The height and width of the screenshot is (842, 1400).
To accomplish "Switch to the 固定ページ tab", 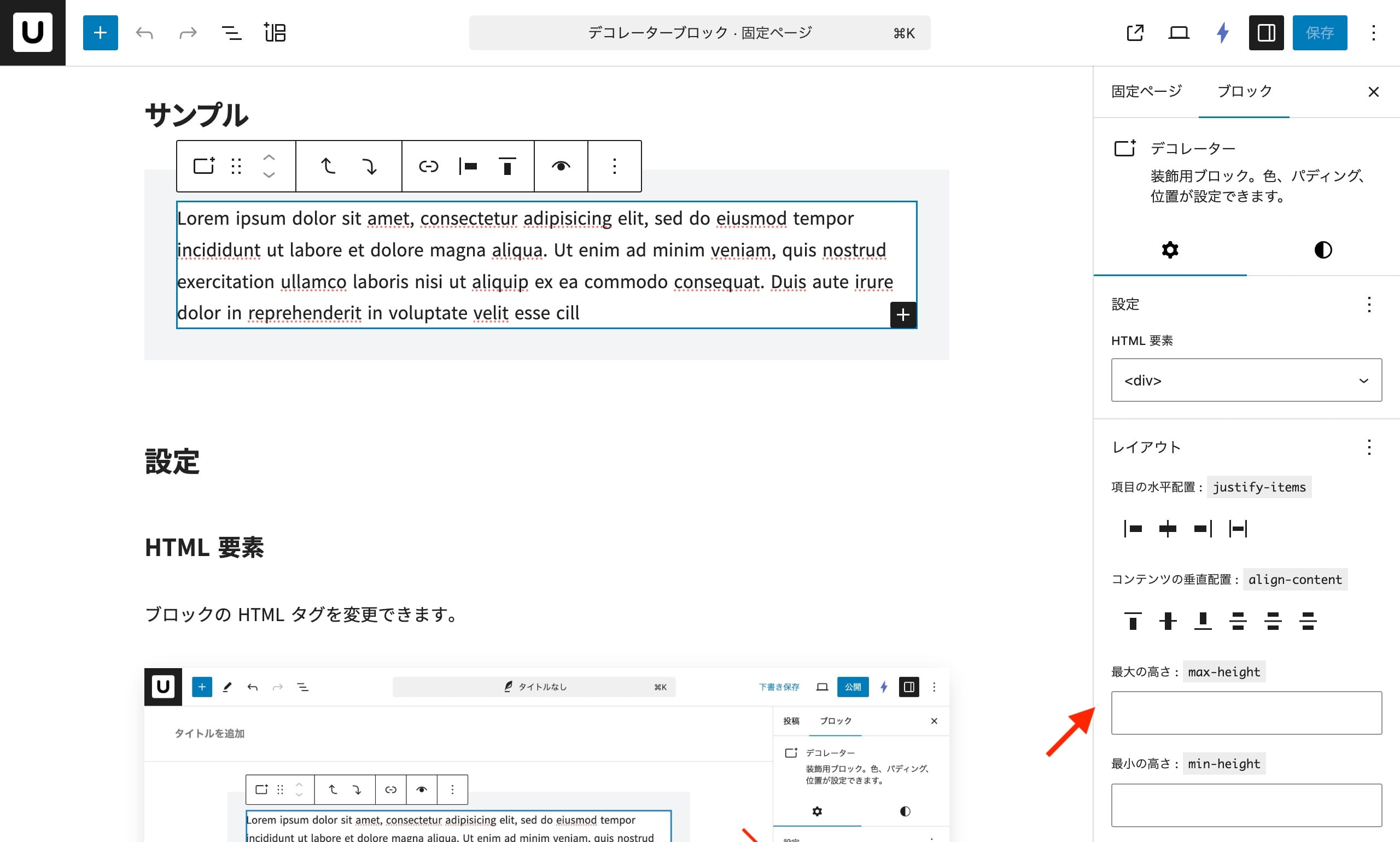I will [1146, 91].
